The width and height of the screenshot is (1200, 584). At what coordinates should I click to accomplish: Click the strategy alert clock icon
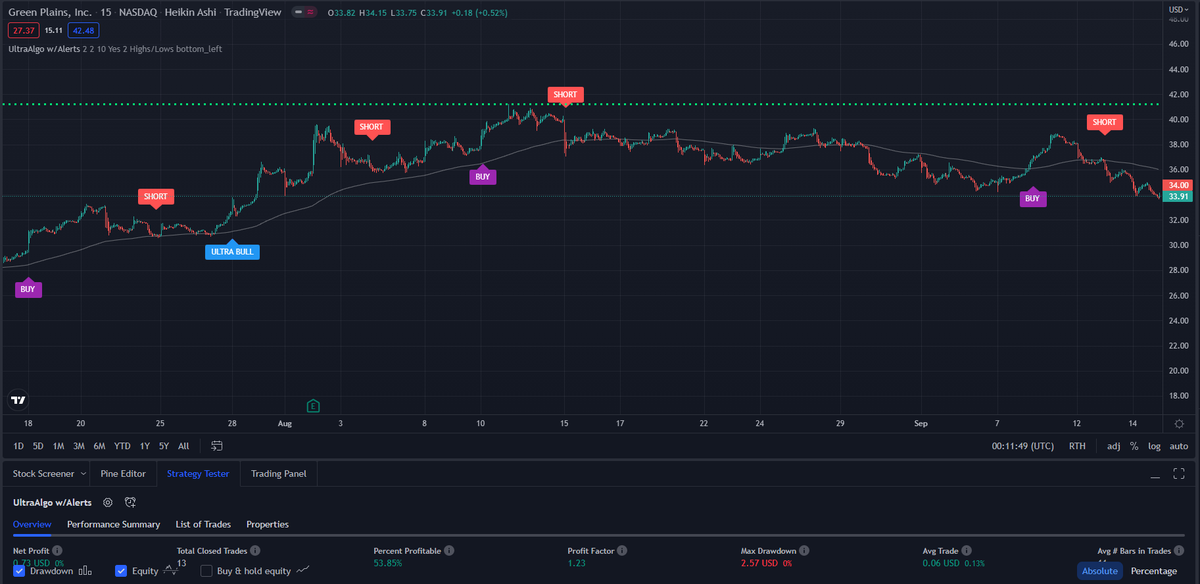click(130, 502)
